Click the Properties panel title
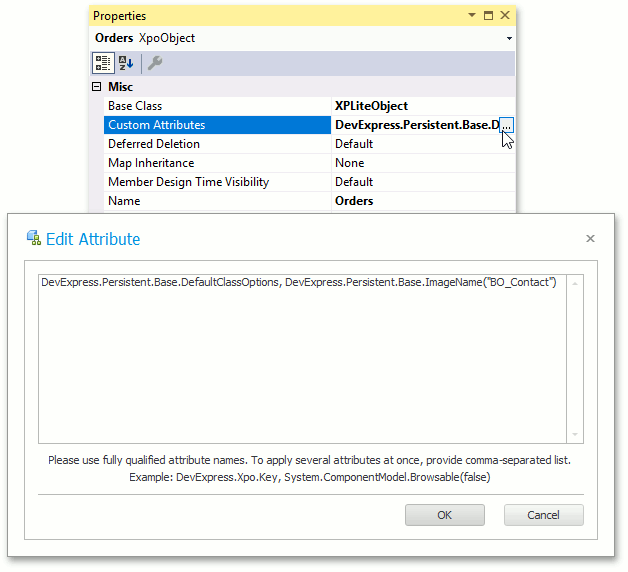 click(x=119, y=16)
